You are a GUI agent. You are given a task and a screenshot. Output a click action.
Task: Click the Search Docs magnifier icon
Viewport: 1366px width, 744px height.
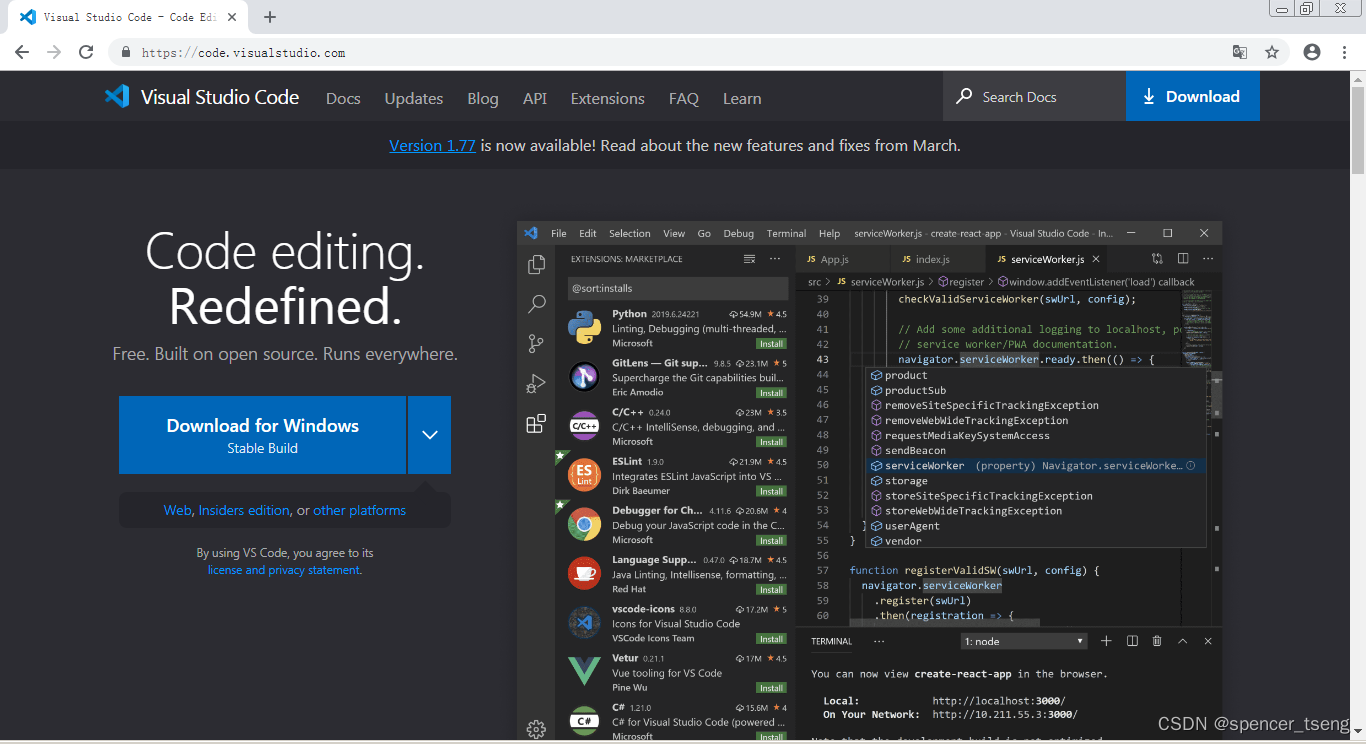click(x=963, y=96)
